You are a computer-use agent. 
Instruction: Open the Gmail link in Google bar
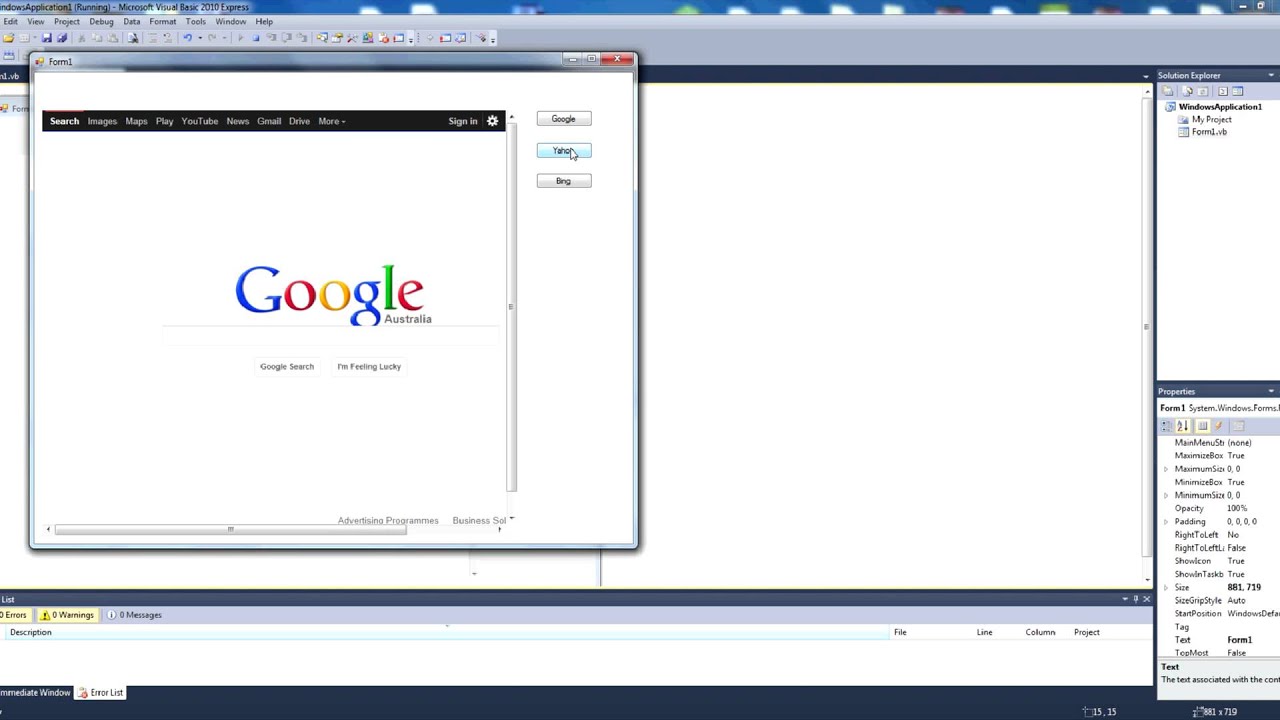269,121
